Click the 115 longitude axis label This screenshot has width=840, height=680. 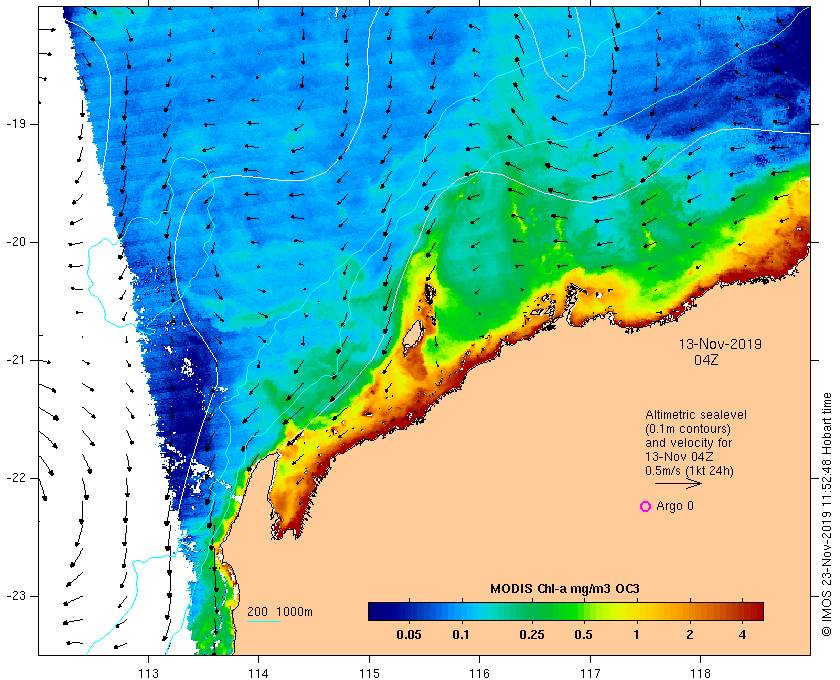pyautogui.click(x=369, y=673)
